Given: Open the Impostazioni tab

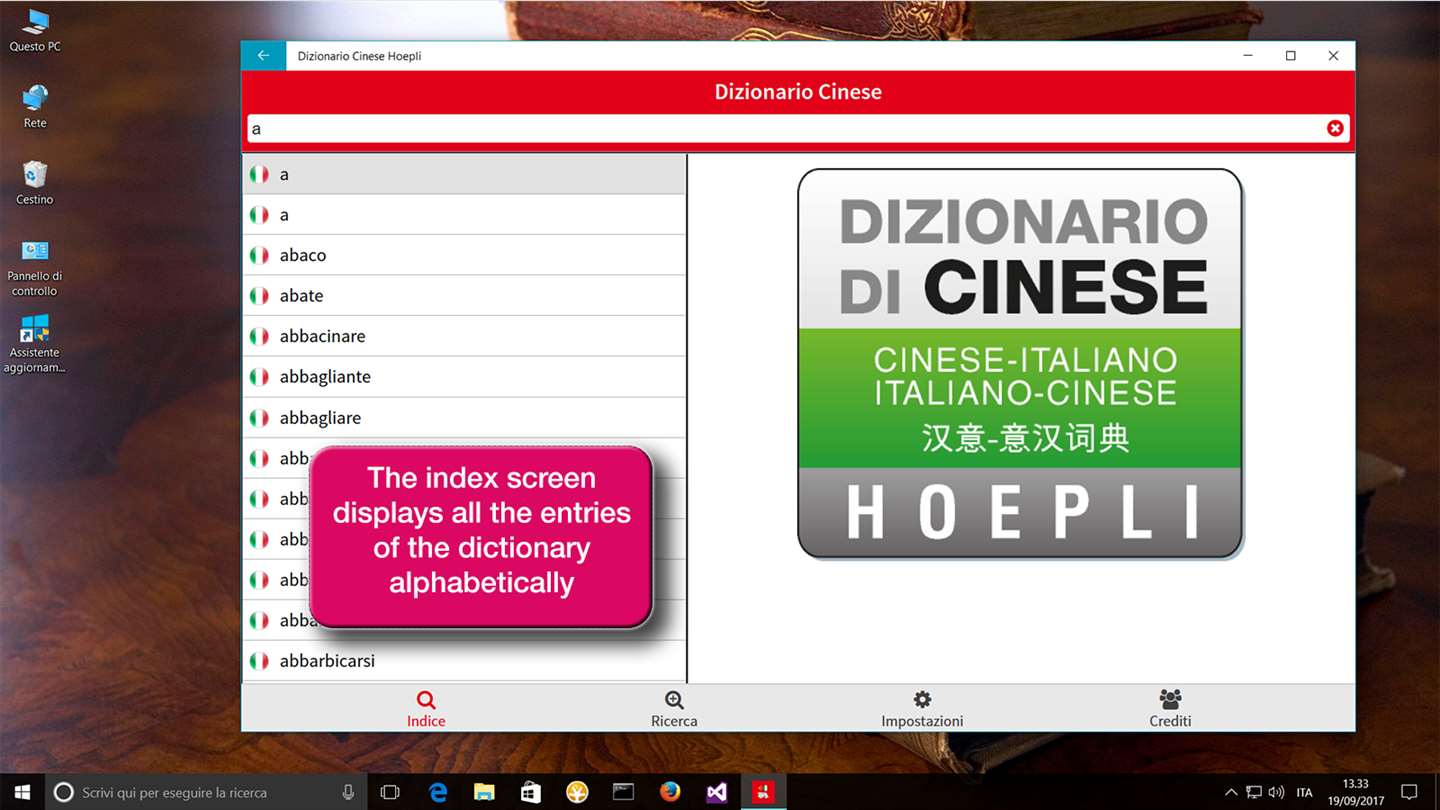Looking at the screenshot, I should 922,709.
